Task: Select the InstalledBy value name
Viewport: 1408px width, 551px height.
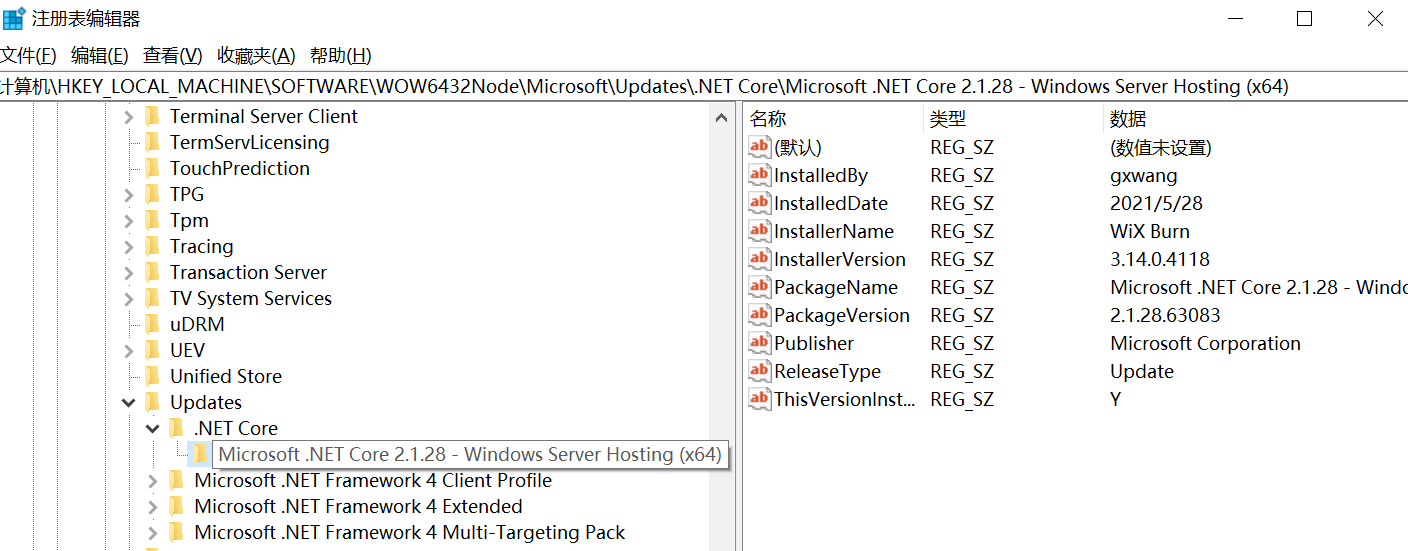Action: pos(821,176)
